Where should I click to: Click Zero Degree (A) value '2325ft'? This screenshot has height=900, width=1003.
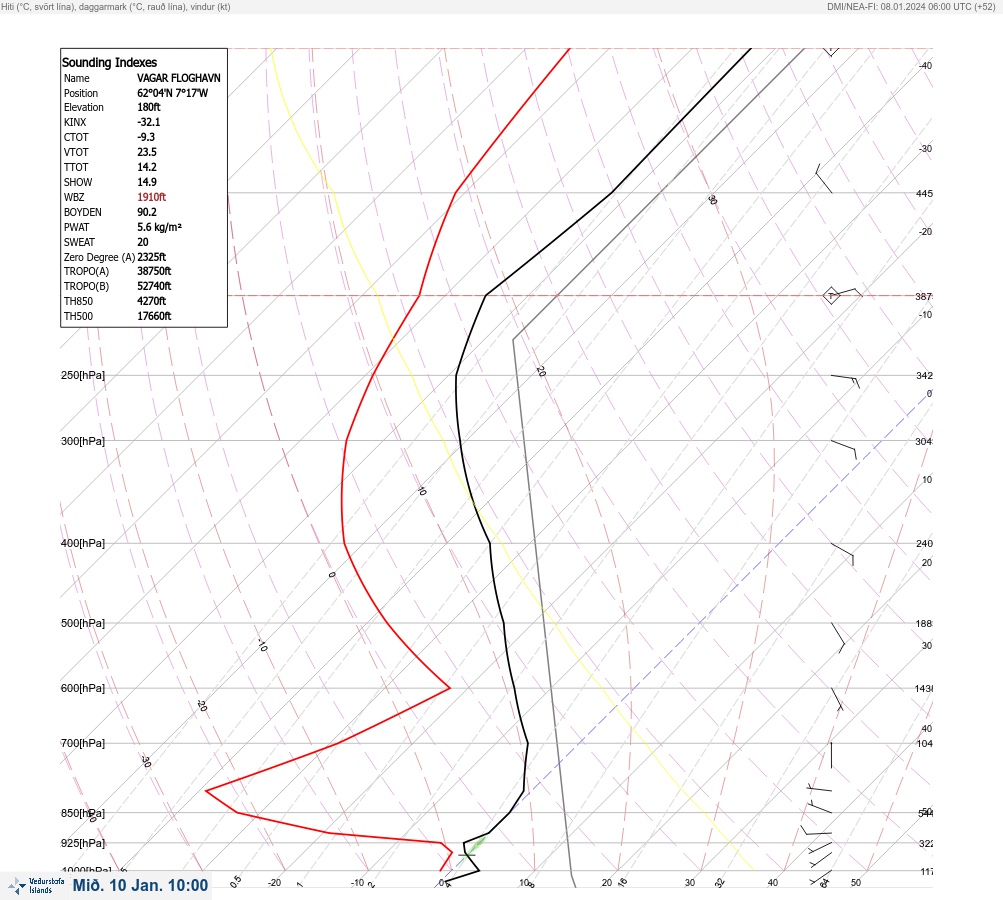[x=152, y=257]
